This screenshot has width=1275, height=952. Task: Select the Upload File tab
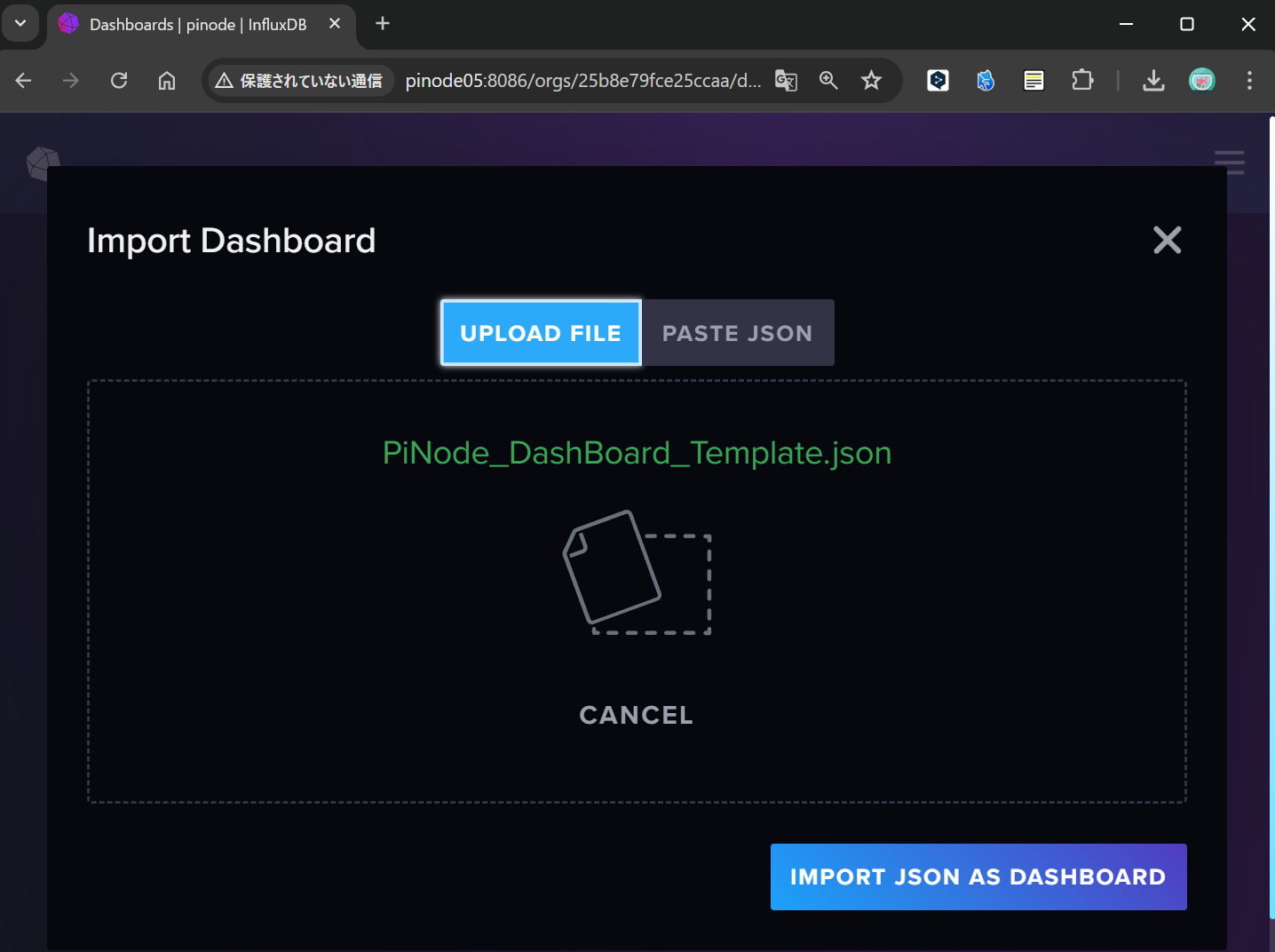[x=541, y=333]
